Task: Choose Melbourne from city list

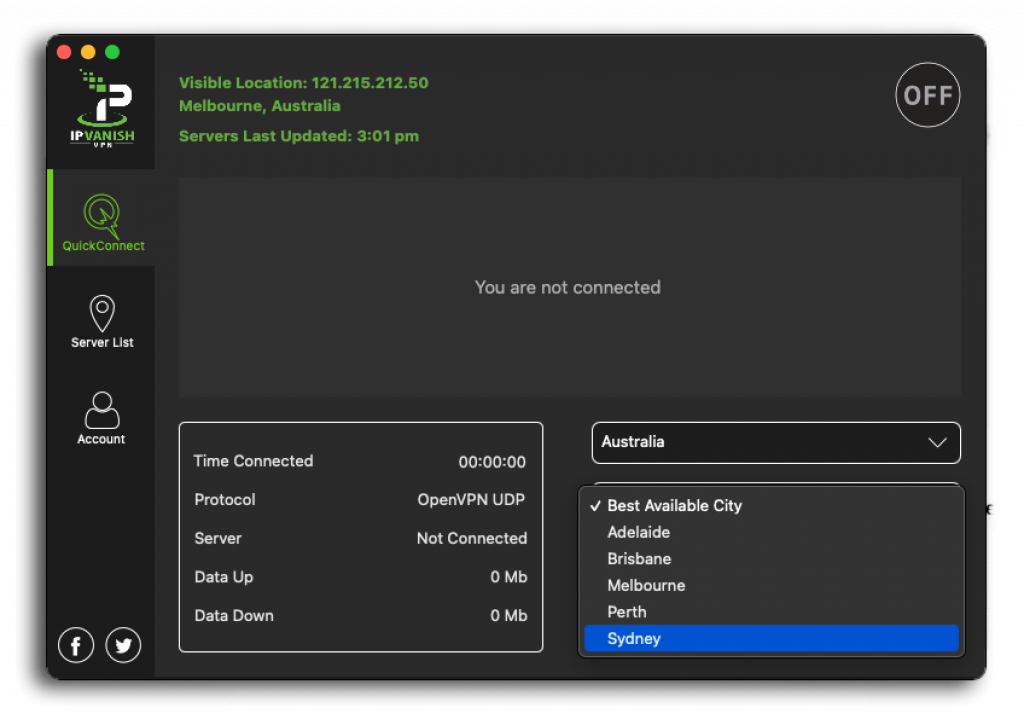Action: click(771, 585)
